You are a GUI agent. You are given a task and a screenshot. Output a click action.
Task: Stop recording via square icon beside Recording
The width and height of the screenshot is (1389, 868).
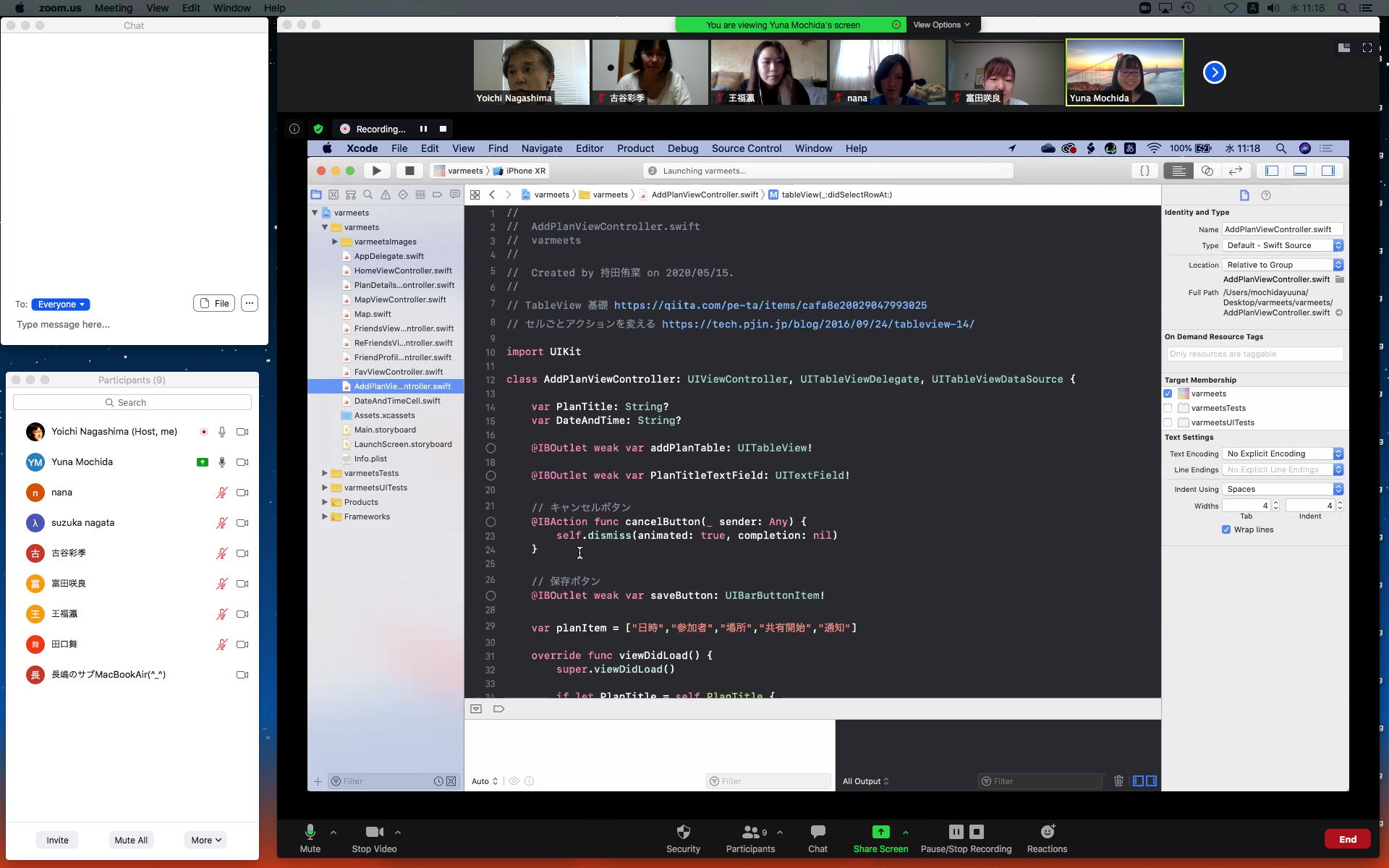443,129
